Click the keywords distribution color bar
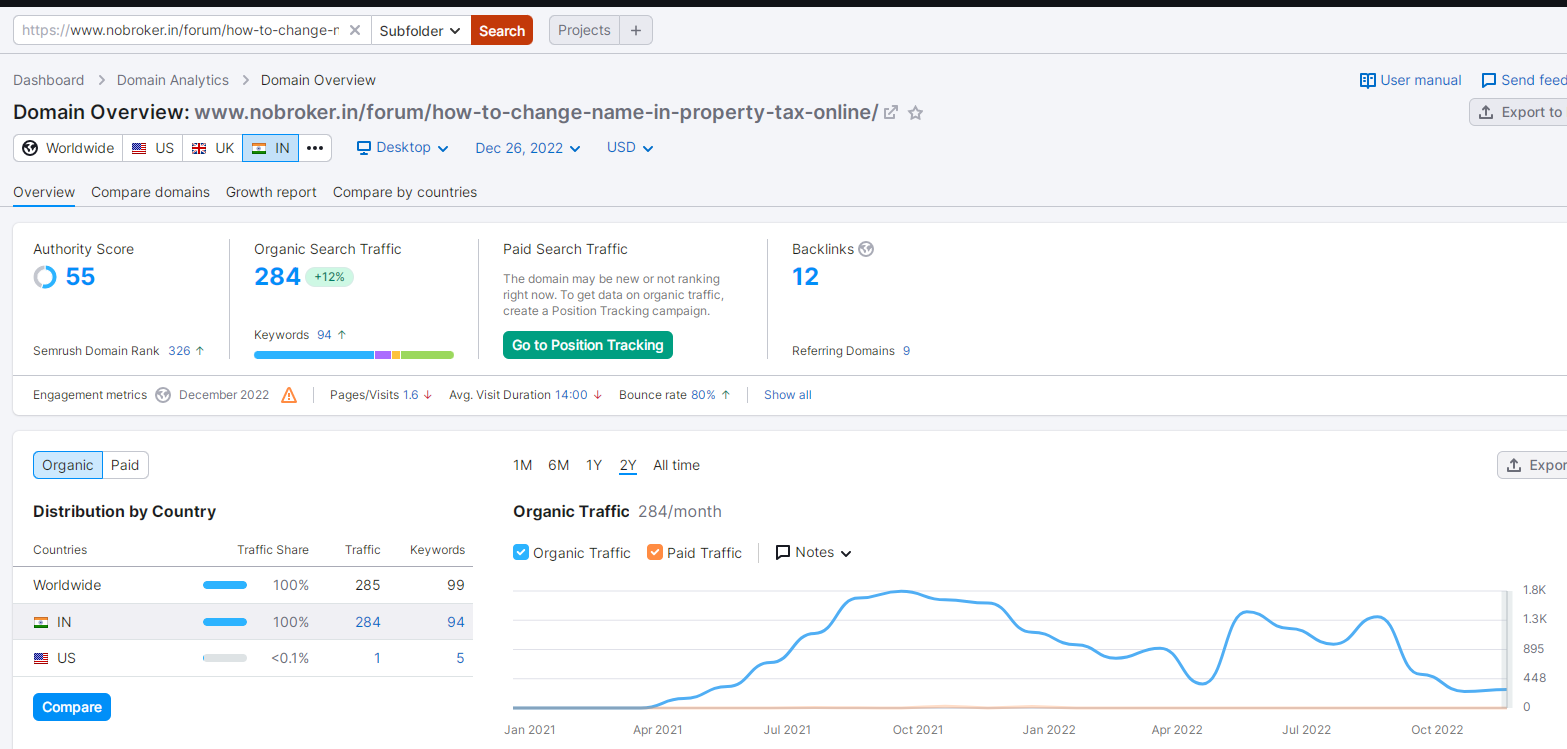The height and width of the screenshot is (749, 1567). coord(354,355)
